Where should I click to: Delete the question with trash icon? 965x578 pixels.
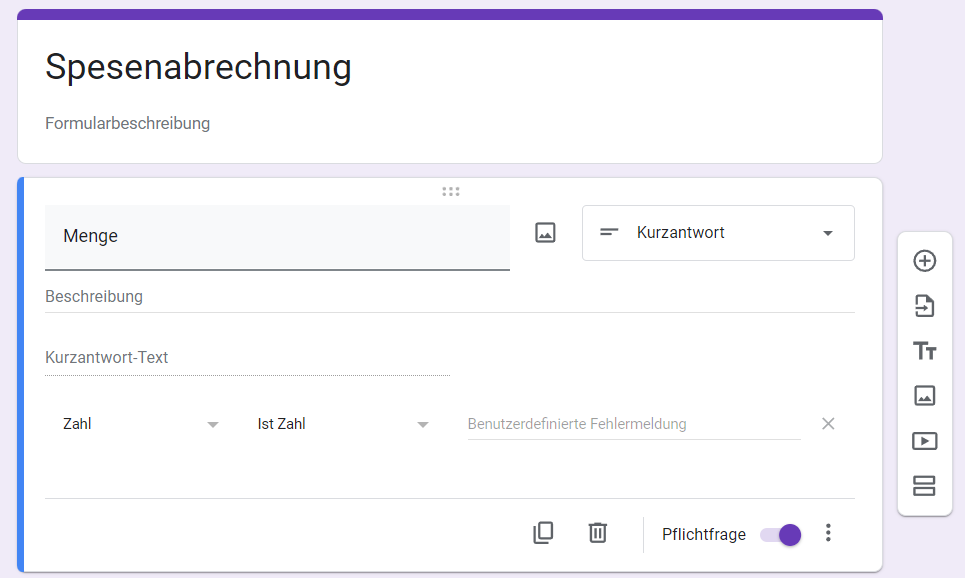(x=597, y=533)
